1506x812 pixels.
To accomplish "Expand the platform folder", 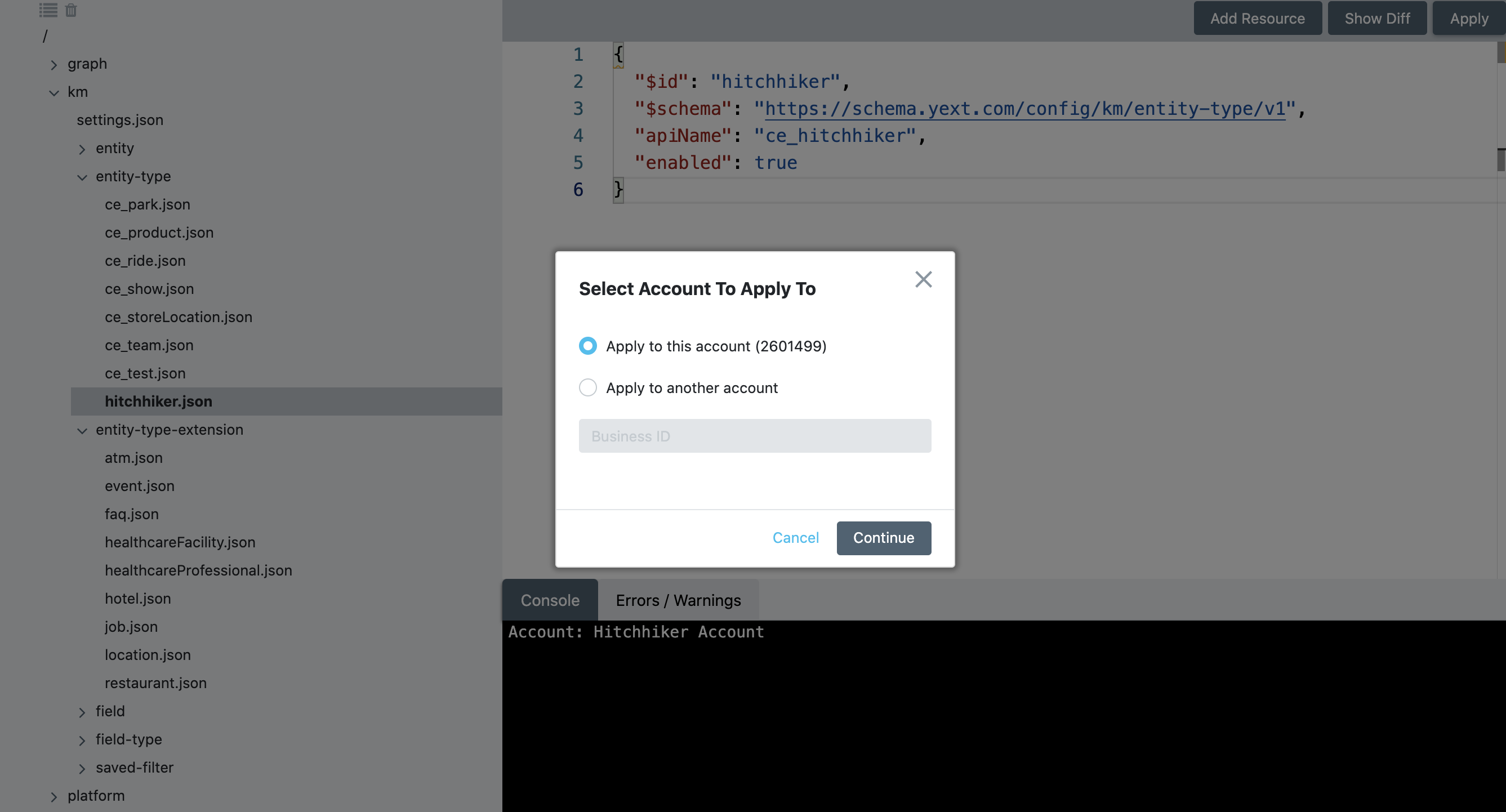I will point(54,796).
